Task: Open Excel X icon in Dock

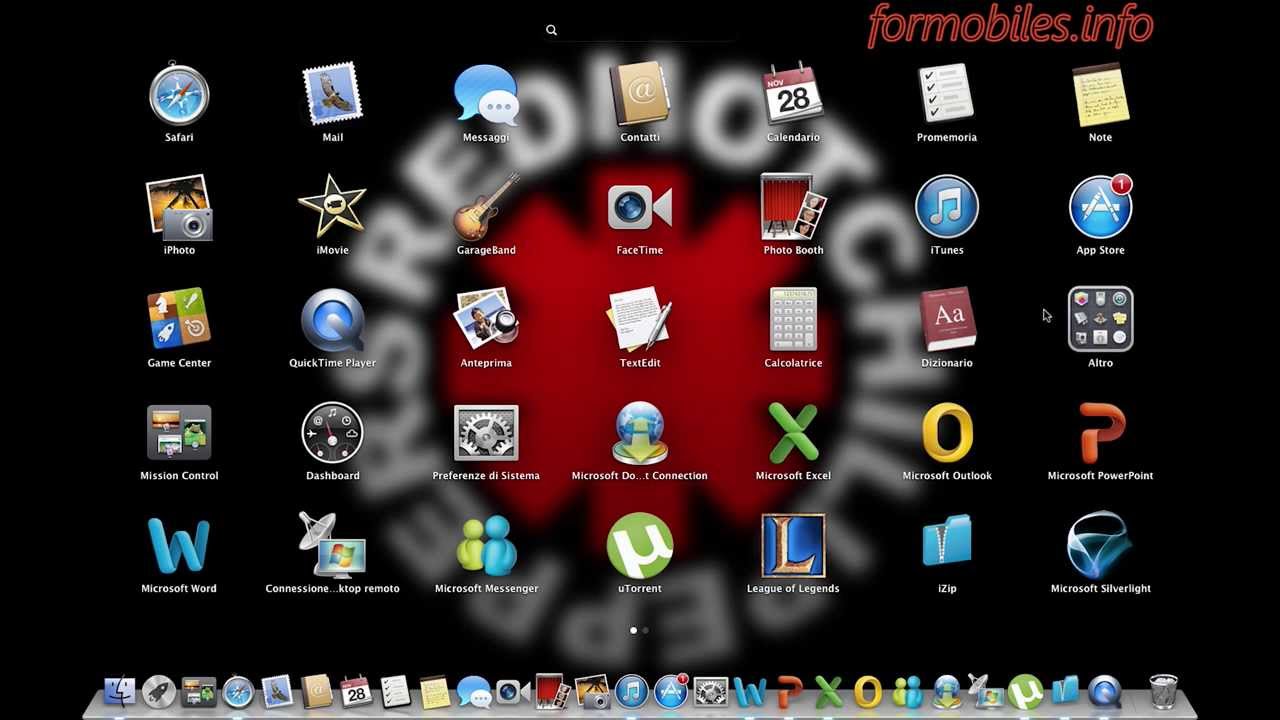Action: pyautogui.click(x=828, y=692)
